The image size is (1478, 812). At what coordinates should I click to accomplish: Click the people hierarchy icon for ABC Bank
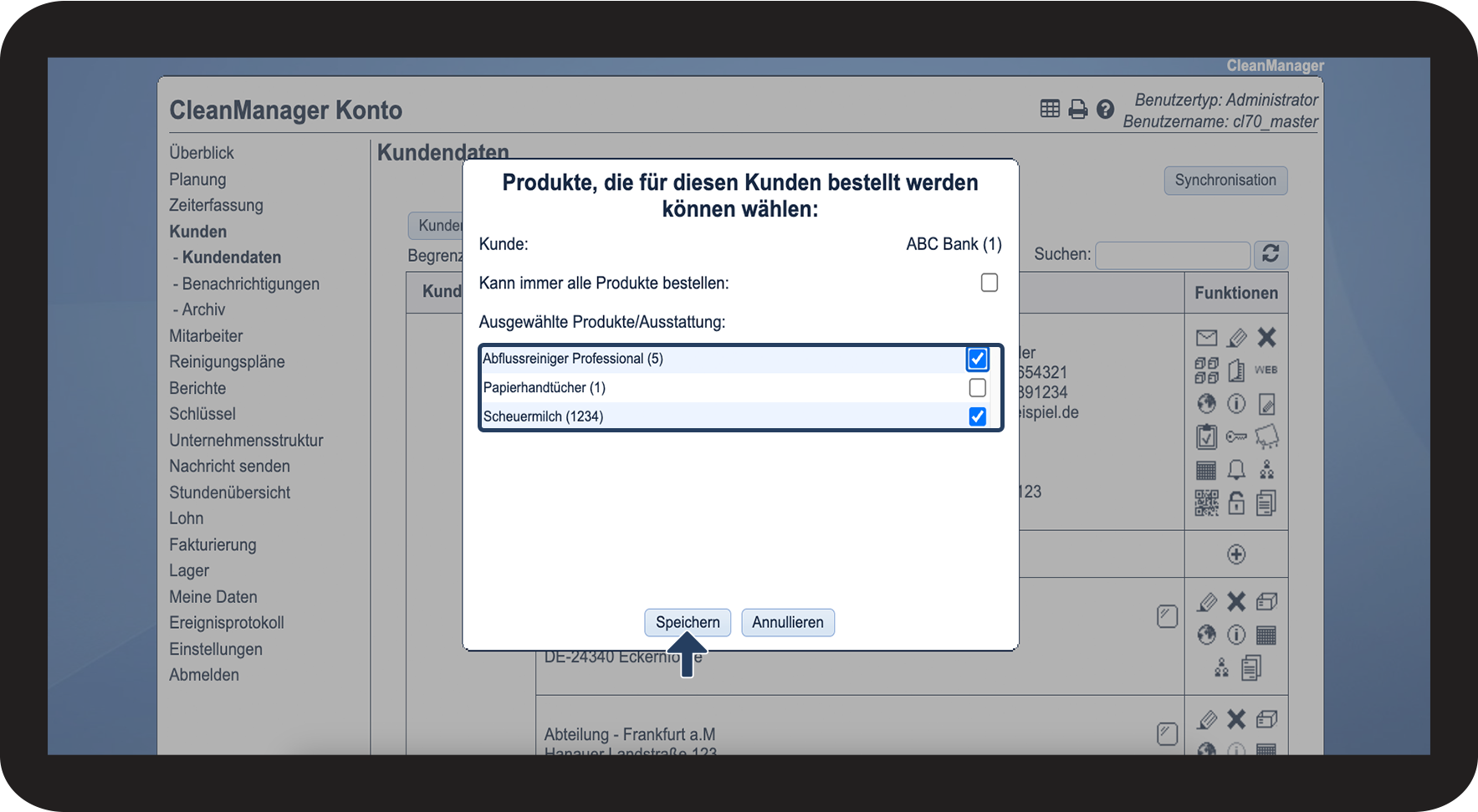click(1266, 470)
